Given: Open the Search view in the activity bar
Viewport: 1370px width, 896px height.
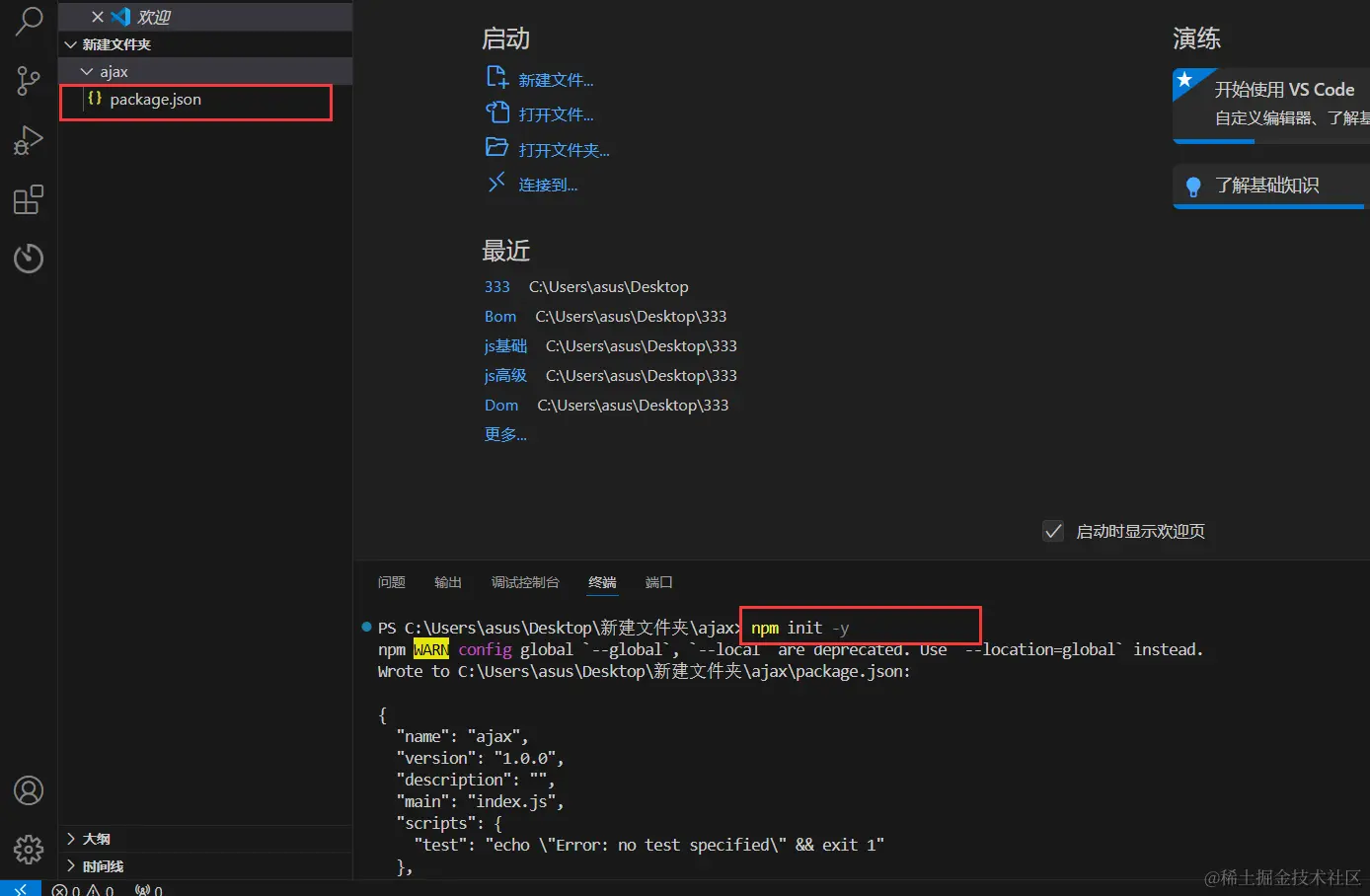Looking at the screenshot, I should 27,22.
